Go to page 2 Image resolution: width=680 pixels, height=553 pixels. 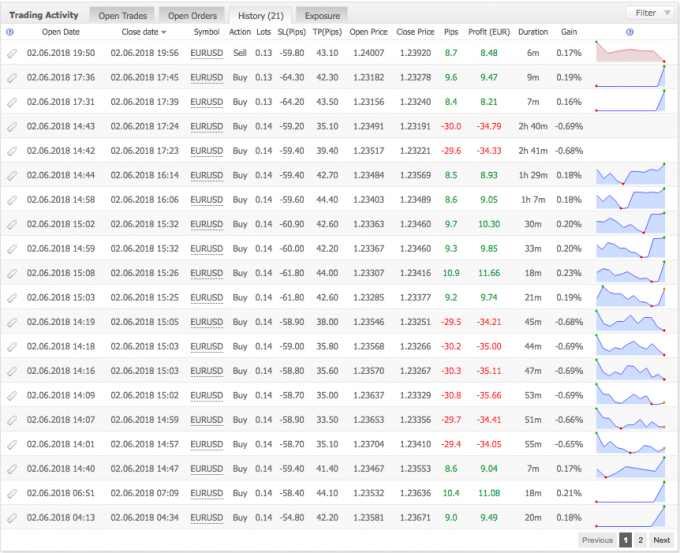(x=640, y=540)
